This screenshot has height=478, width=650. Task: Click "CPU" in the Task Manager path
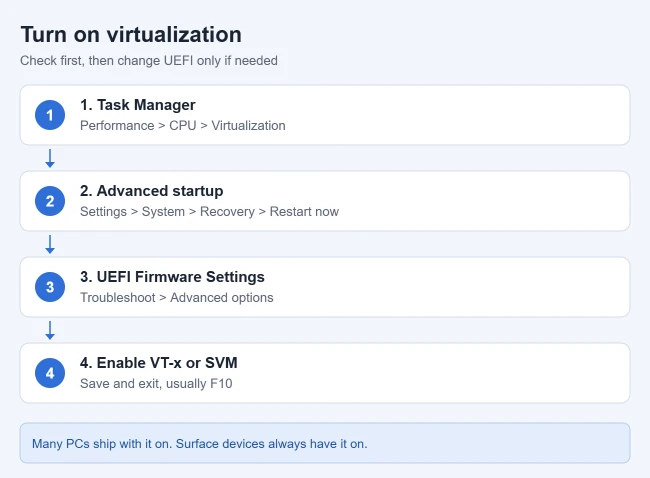point(183,126)
